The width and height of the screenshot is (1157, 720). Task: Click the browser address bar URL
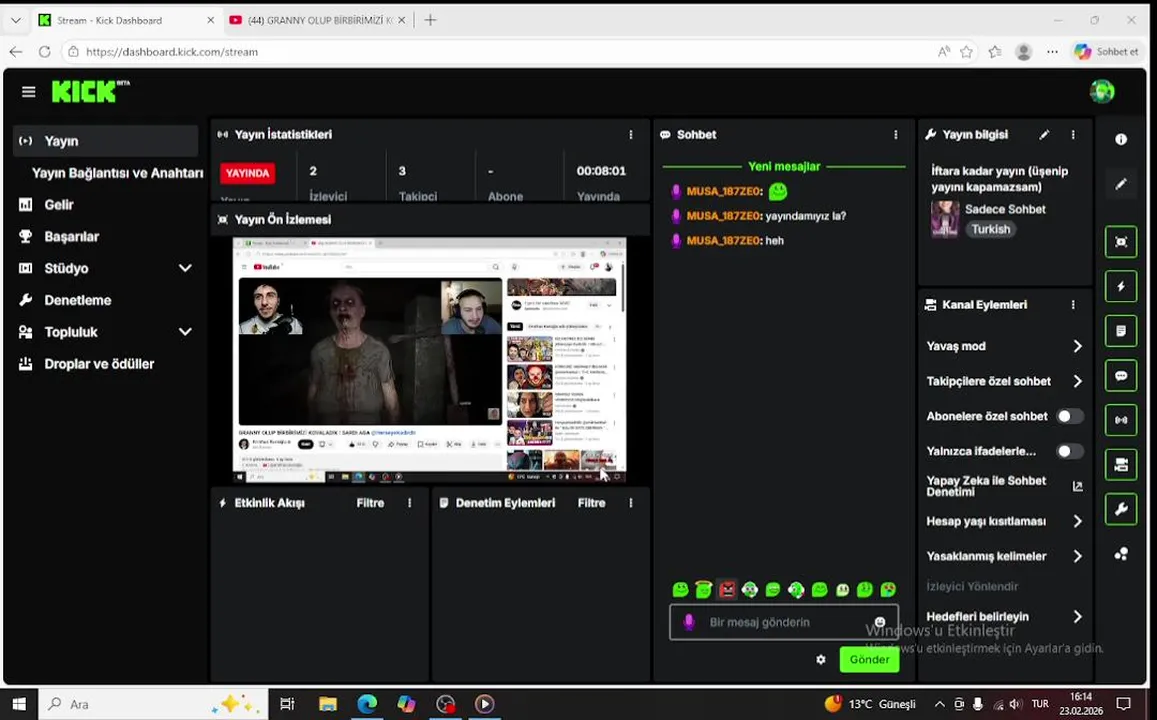[172, 52]
